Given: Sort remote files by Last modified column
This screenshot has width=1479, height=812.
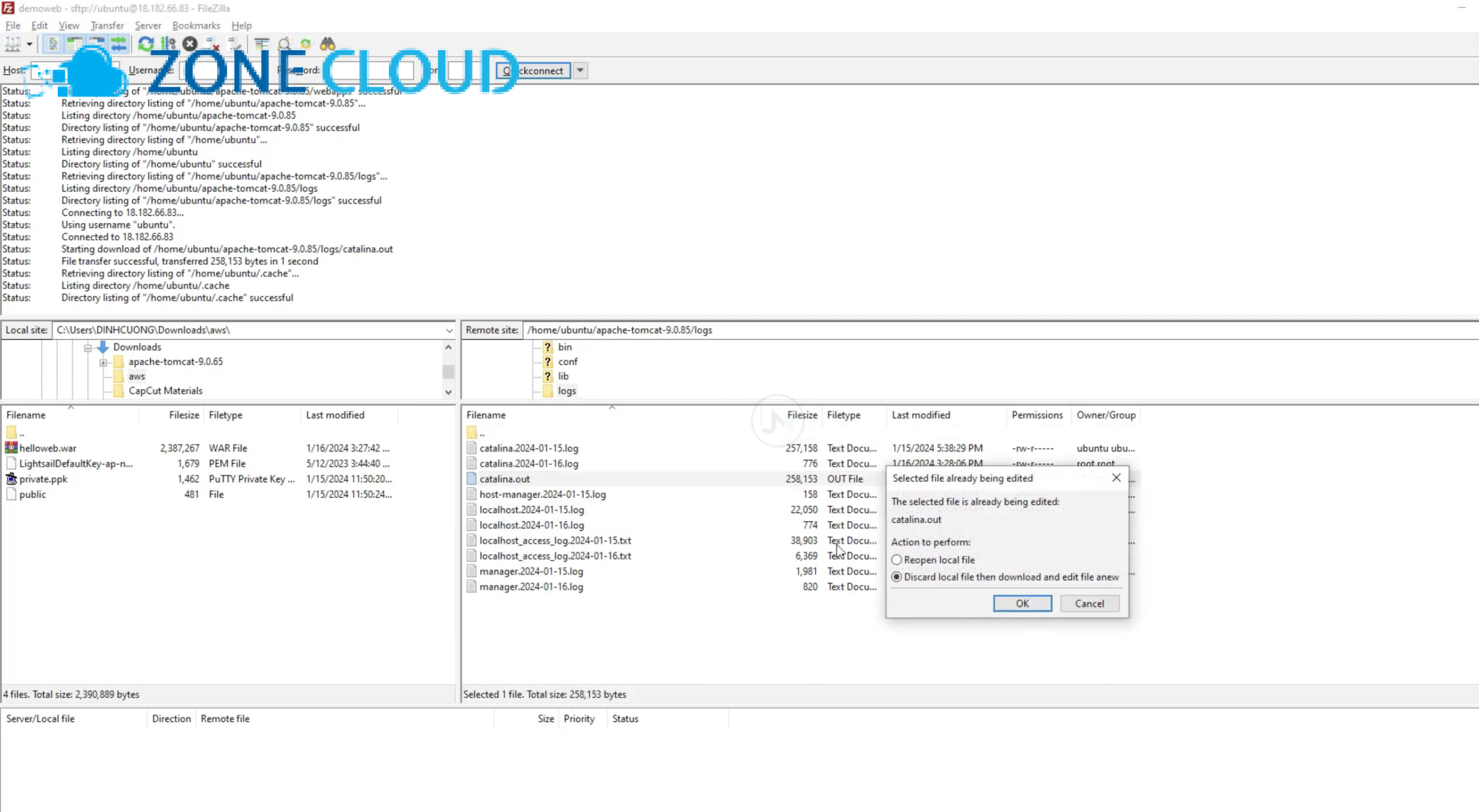Looking at the screenshot, I should pos(921,415).
